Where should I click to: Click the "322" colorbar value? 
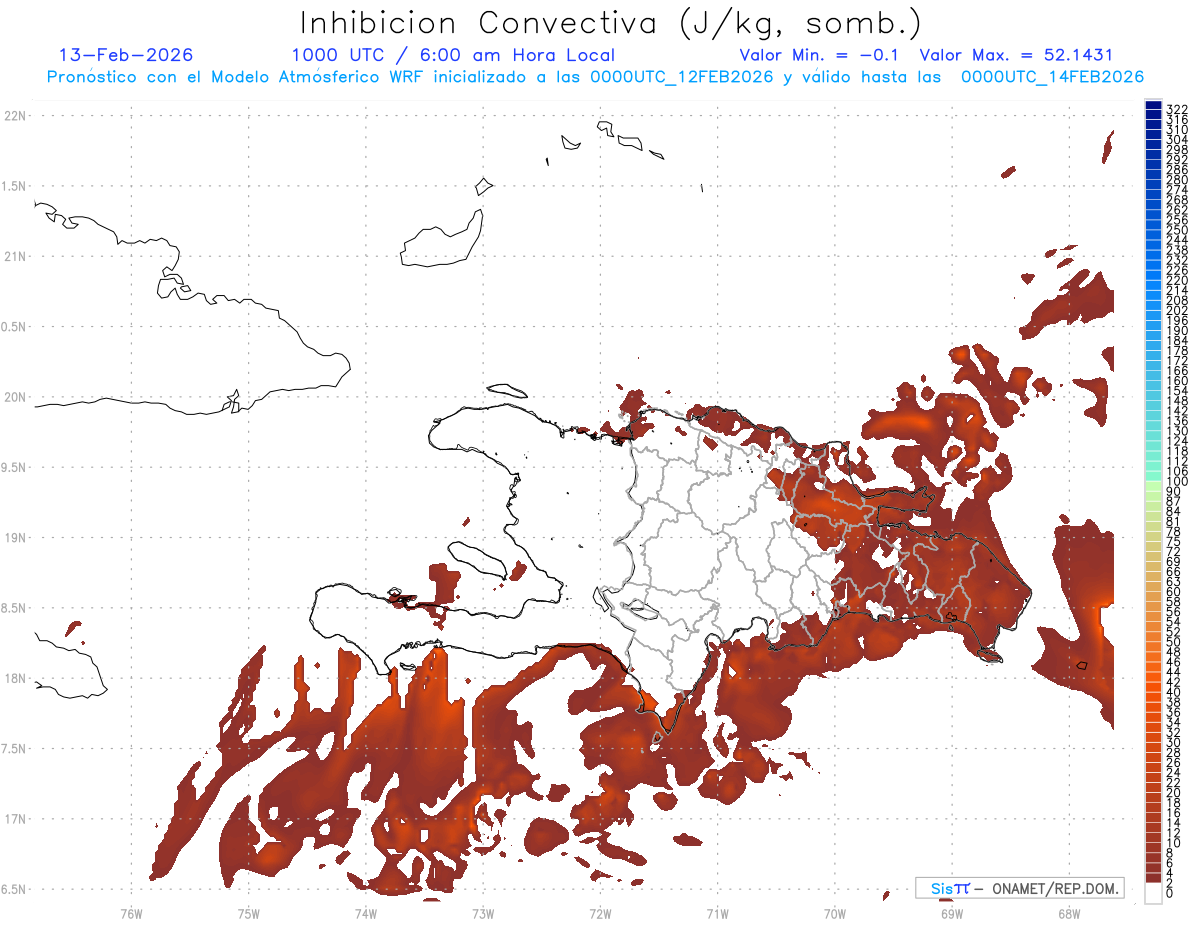tap(1176, 109)
